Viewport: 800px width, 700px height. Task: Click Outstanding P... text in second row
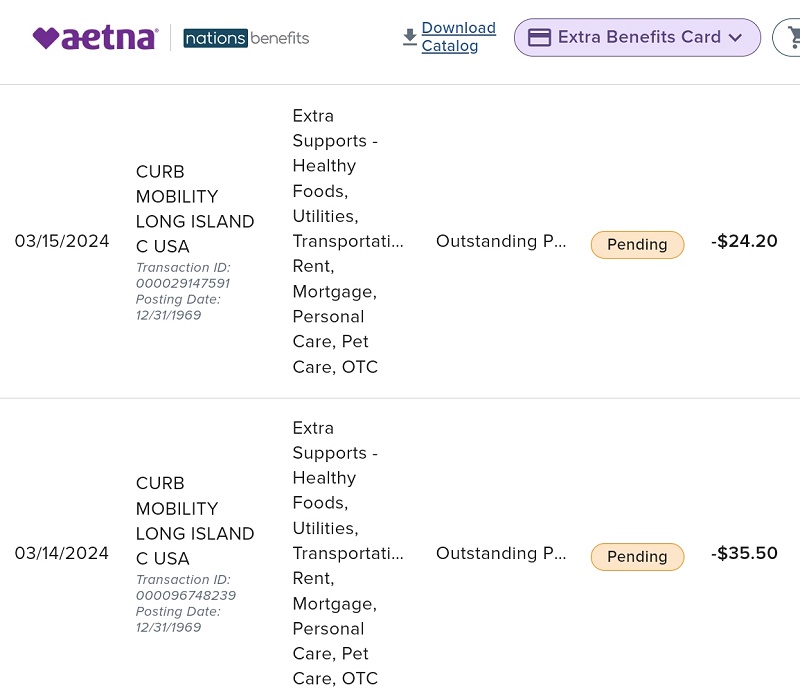click(501, 553)
